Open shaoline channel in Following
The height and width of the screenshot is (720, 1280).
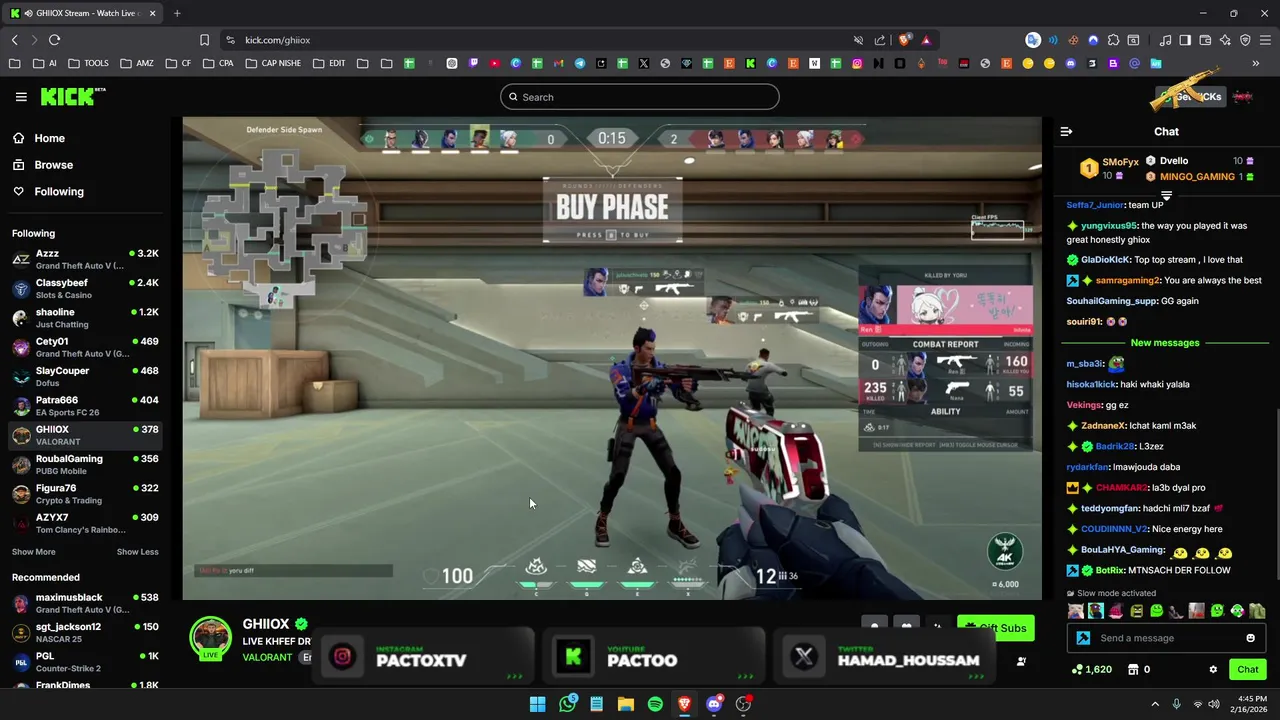coord(85,318)
